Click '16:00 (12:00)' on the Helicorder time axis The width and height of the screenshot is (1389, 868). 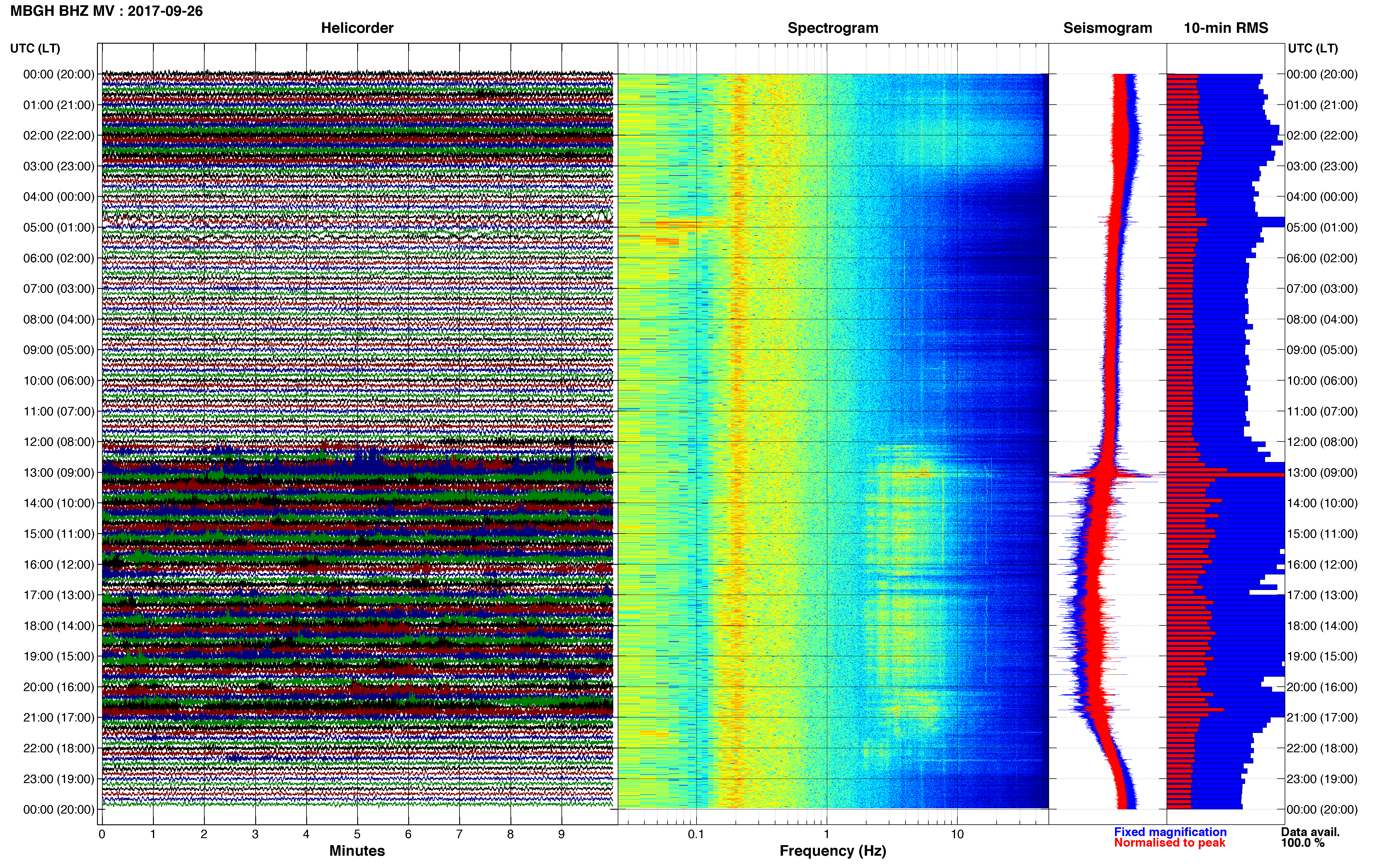click(x=59, y=565)
